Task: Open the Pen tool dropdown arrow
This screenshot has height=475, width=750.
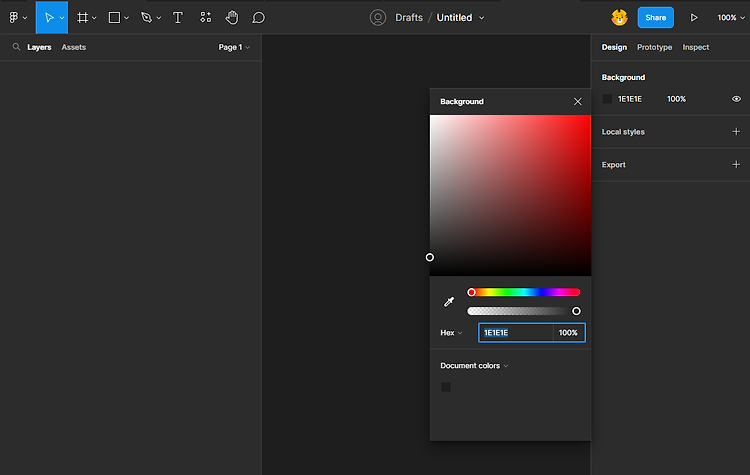Action: click(x=159, y=18)
